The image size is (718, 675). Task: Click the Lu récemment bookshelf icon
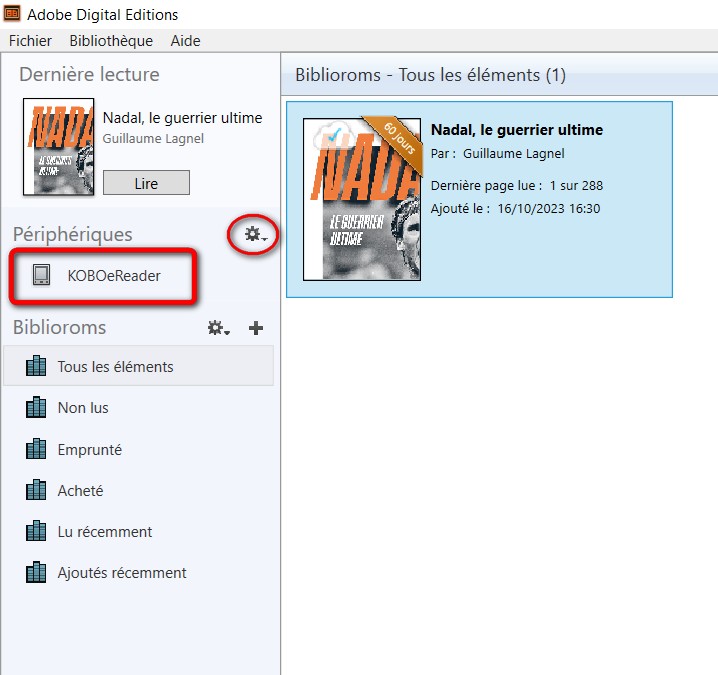coord(36,532)
